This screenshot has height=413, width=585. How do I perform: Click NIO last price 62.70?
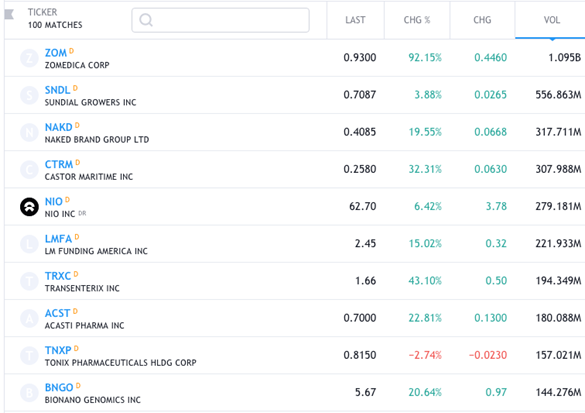pyautogui.click(x=363, y=206)
